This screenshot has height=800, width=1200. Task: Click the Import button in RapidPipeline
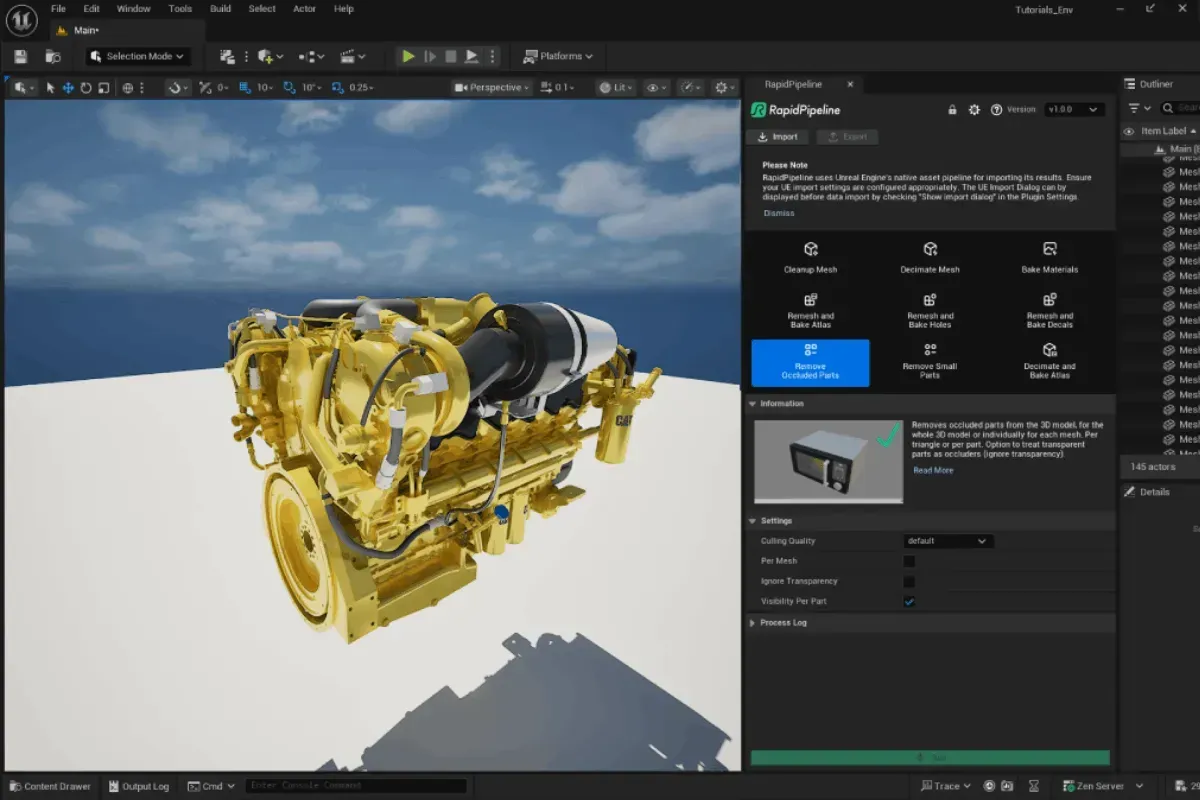click(x=778, y=137)
